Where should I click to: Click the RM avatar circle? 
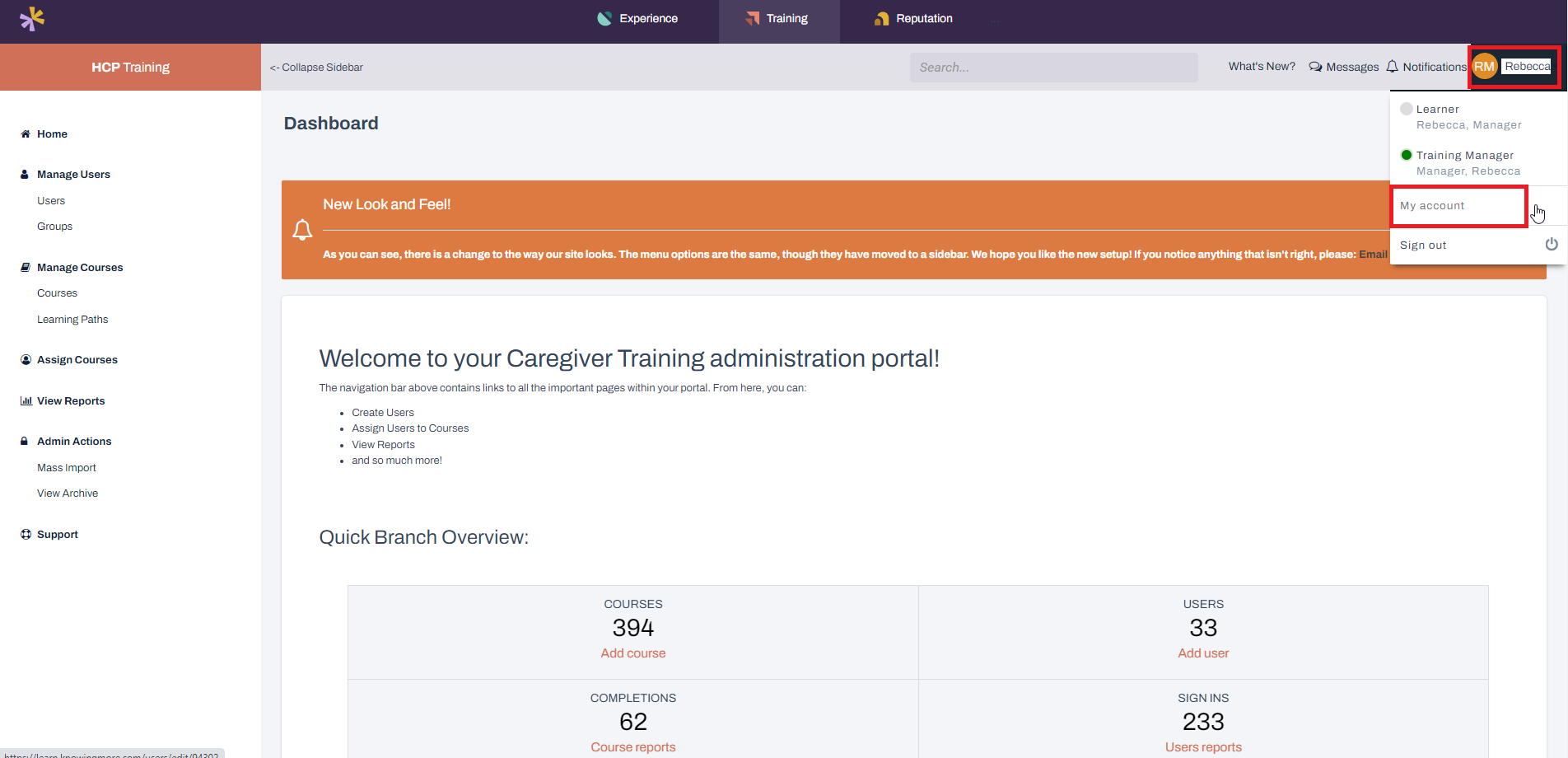click(1484, 66)
